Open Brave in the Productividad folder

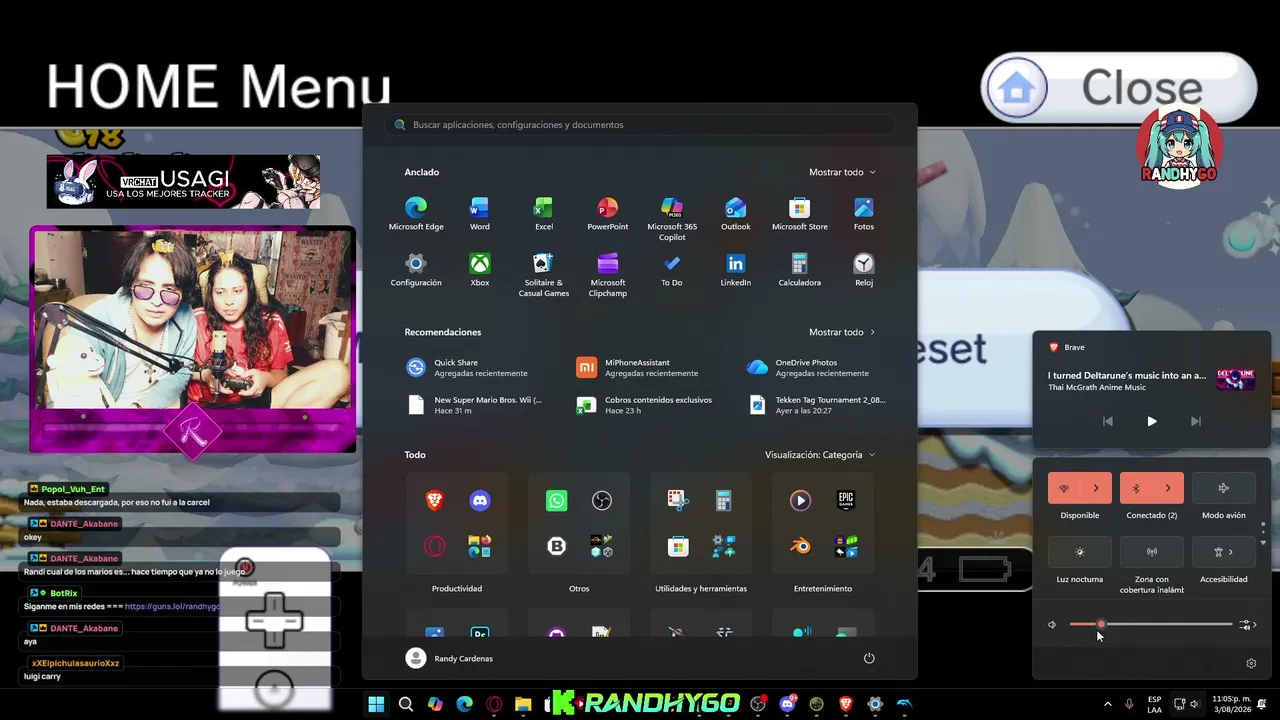(x=435, y=501)
